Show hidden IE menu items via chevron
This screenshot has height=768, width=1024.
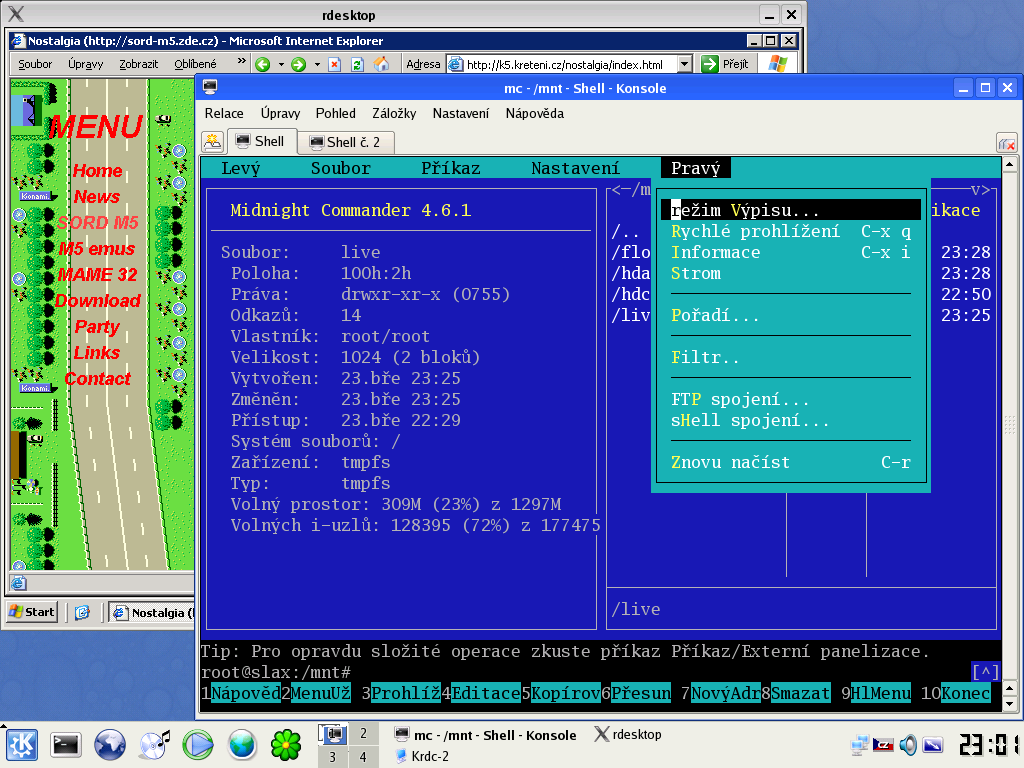coord(242,61)
